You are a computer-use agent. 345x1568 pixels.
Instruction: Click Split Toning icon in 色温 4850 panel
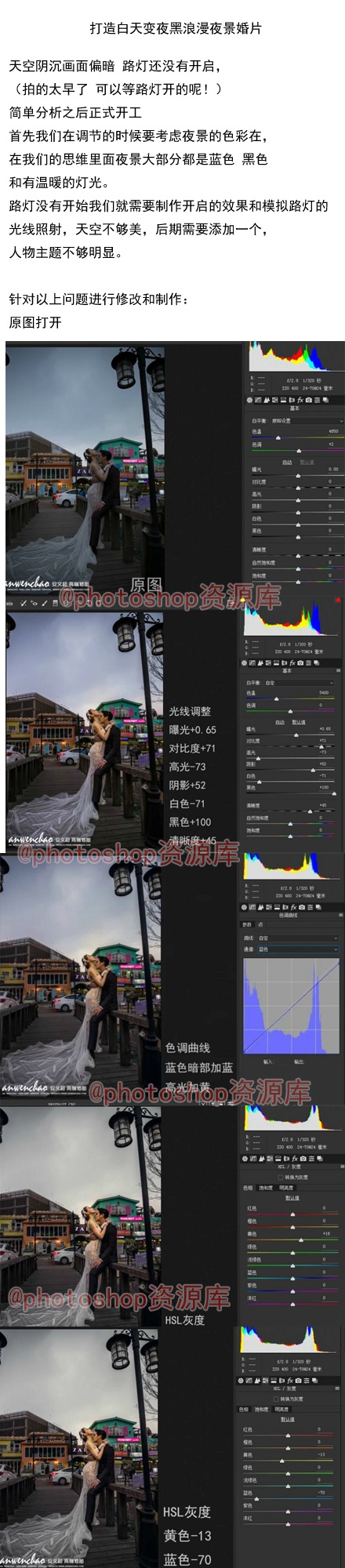pyautogui.click(x=283, y=401)
